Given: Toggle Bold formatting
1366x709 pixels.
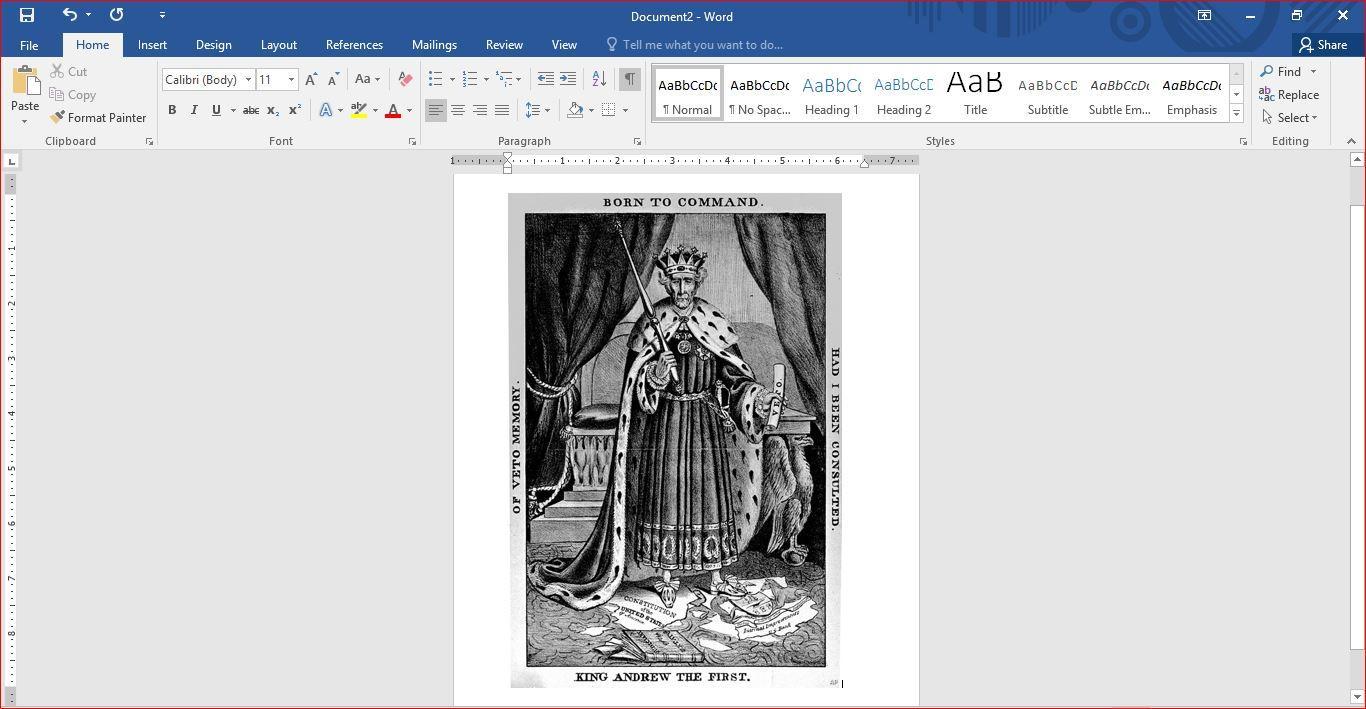Looking at the screenshot, I should 172,110.
